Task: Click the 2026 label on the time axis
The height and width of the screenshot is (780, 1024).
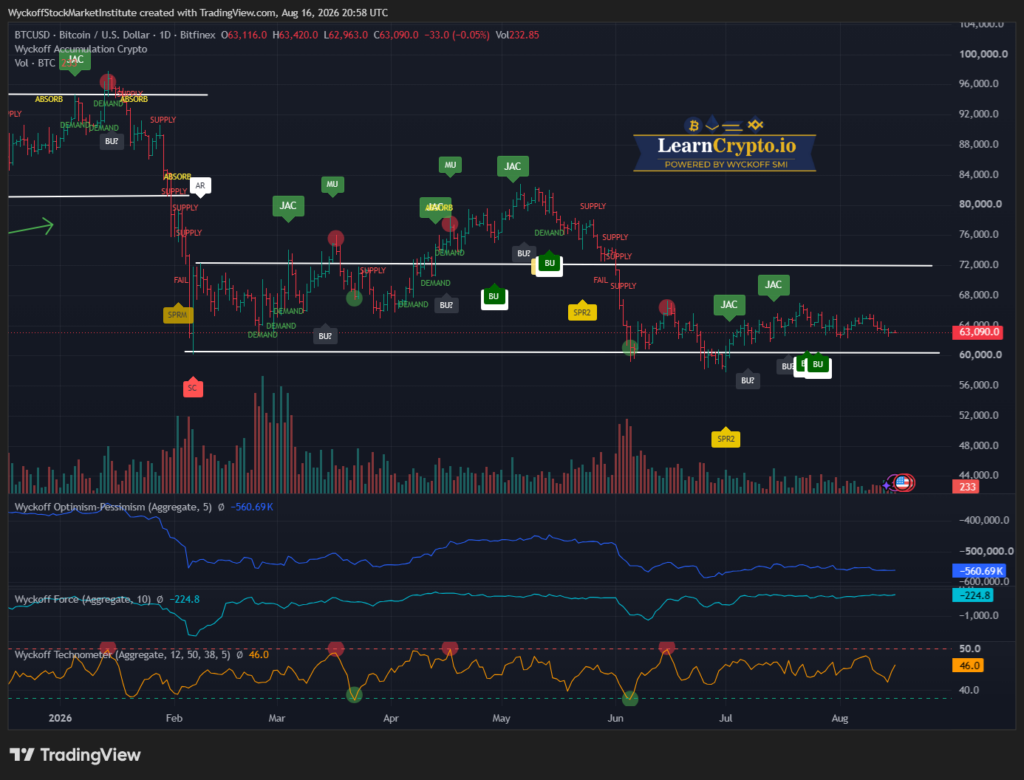Action: point(60,718)
